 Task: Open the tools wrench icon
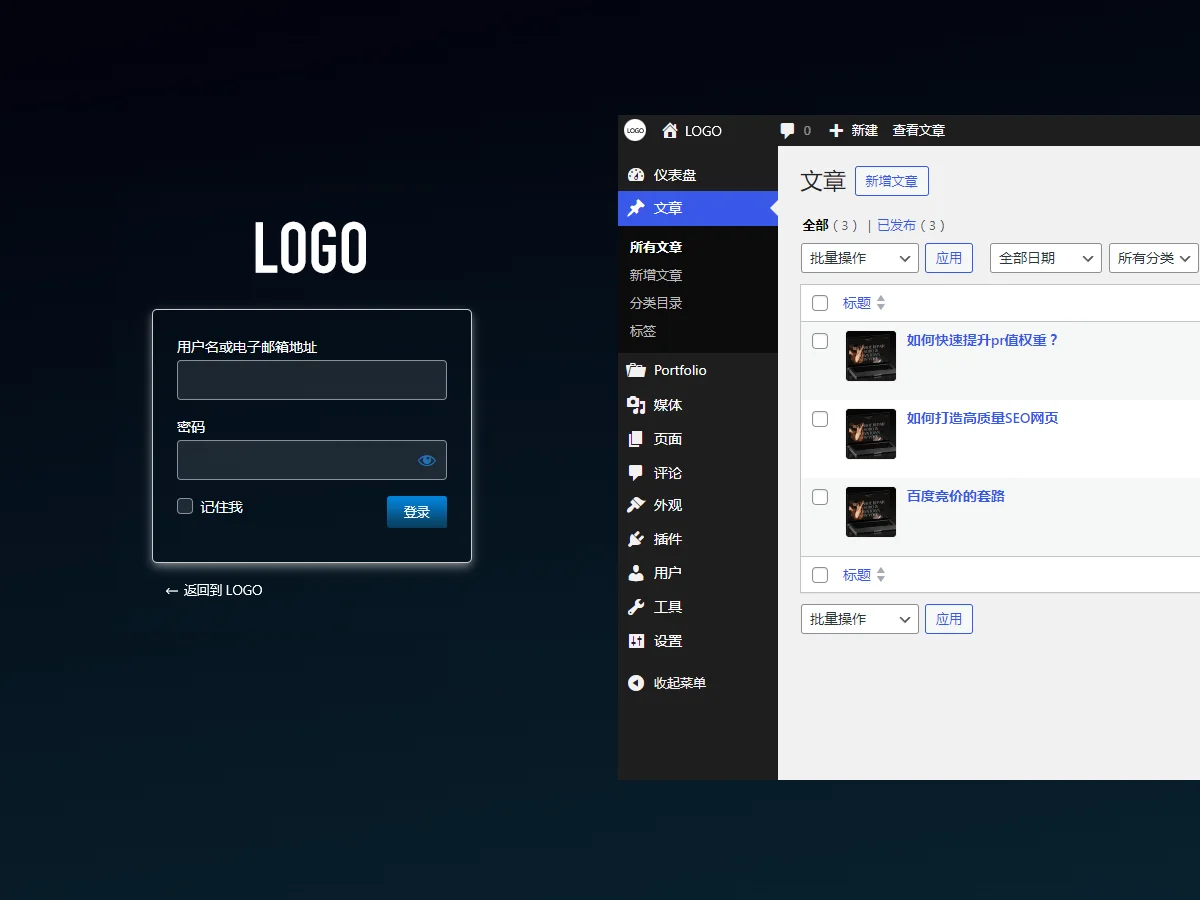click(636, 607)
